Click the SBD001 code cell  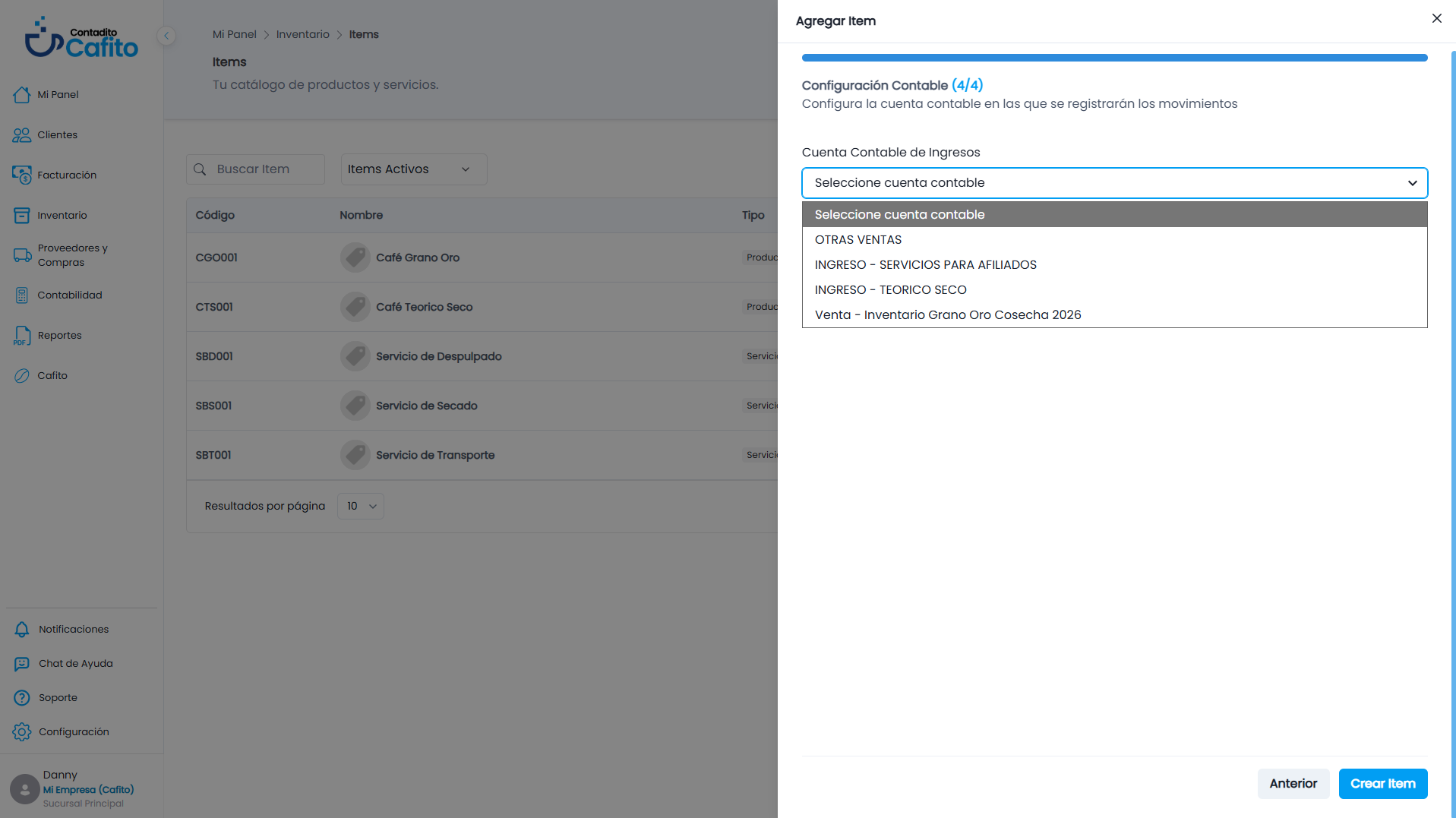click(x=214, y=356)
